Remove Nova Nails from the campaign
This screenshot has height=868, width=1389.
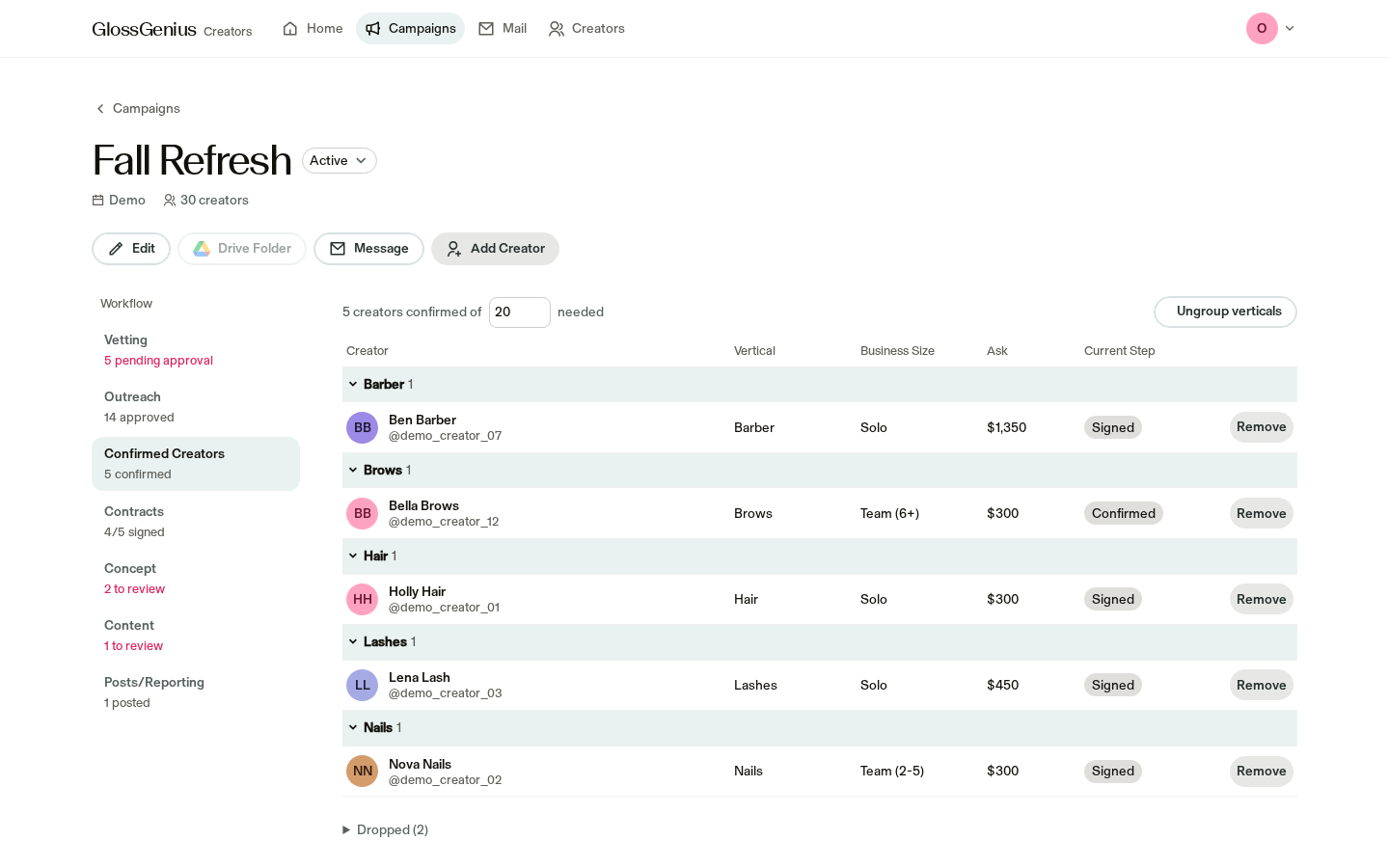coord(1262,772)
